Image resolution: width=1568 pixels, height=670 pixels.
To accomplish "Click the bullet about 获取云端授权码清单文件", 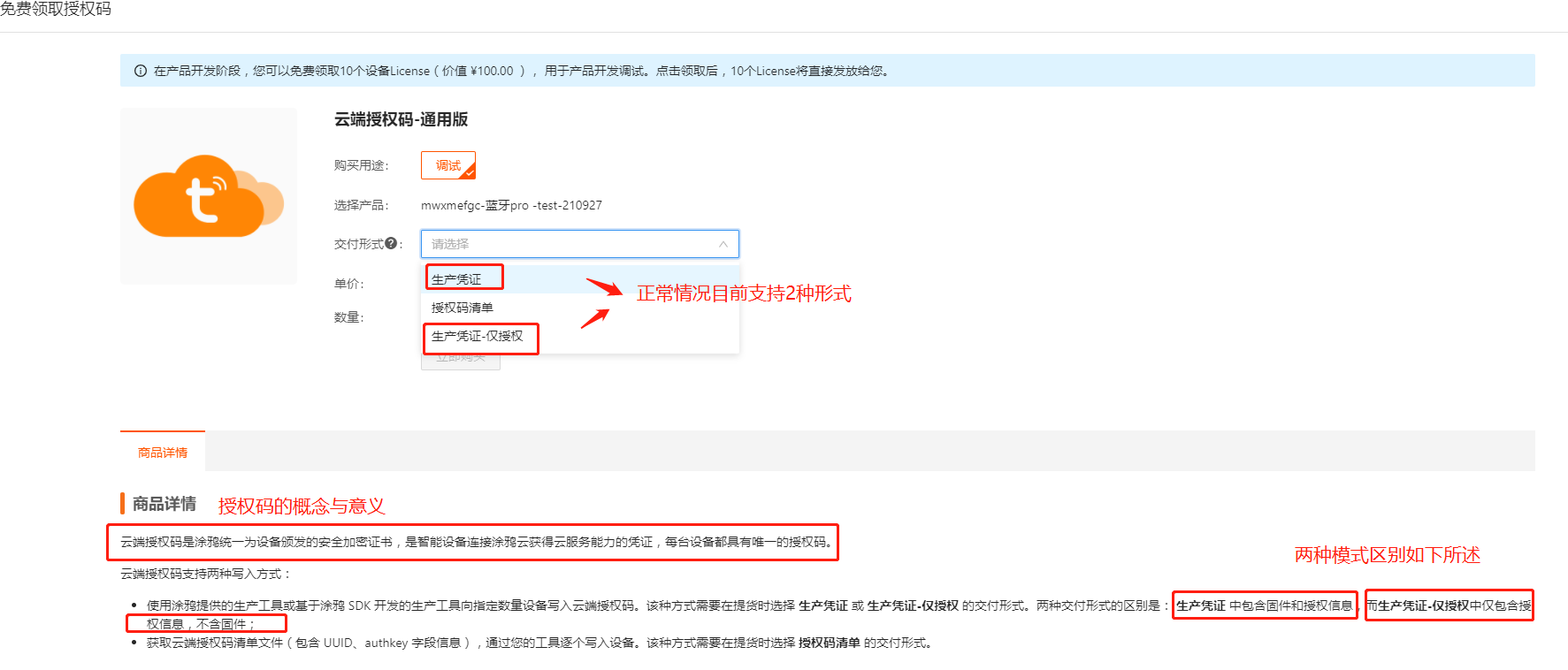I will pos(539,643).
